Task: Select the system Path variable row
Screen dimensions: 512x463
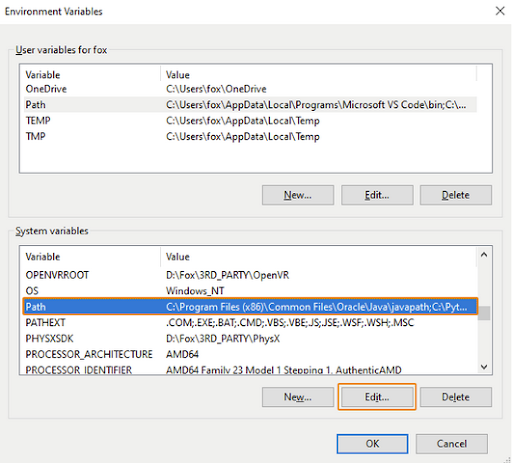Action: tap(250, 307)
